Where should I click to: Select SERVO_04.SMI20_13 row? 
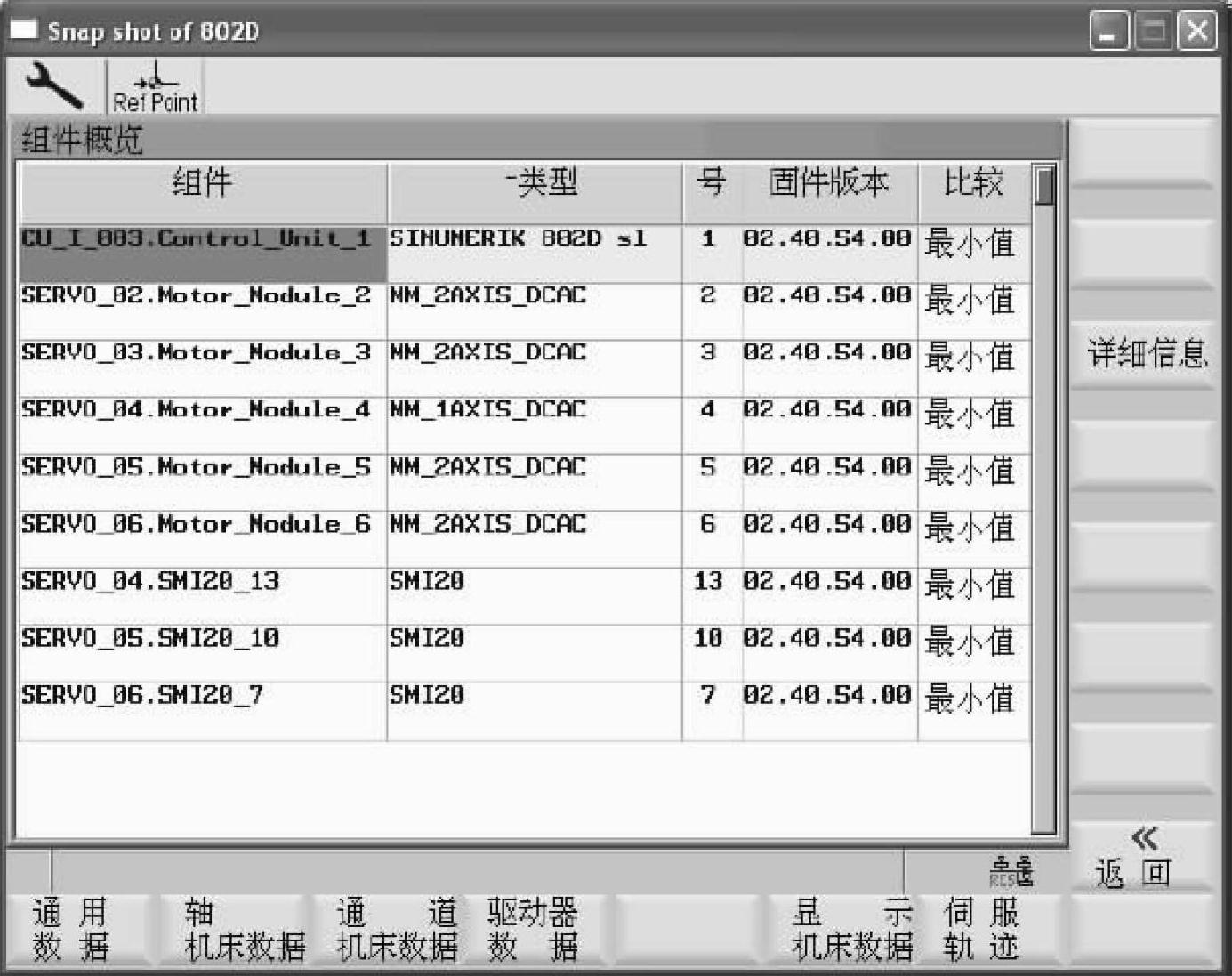(x=525, y=596)
